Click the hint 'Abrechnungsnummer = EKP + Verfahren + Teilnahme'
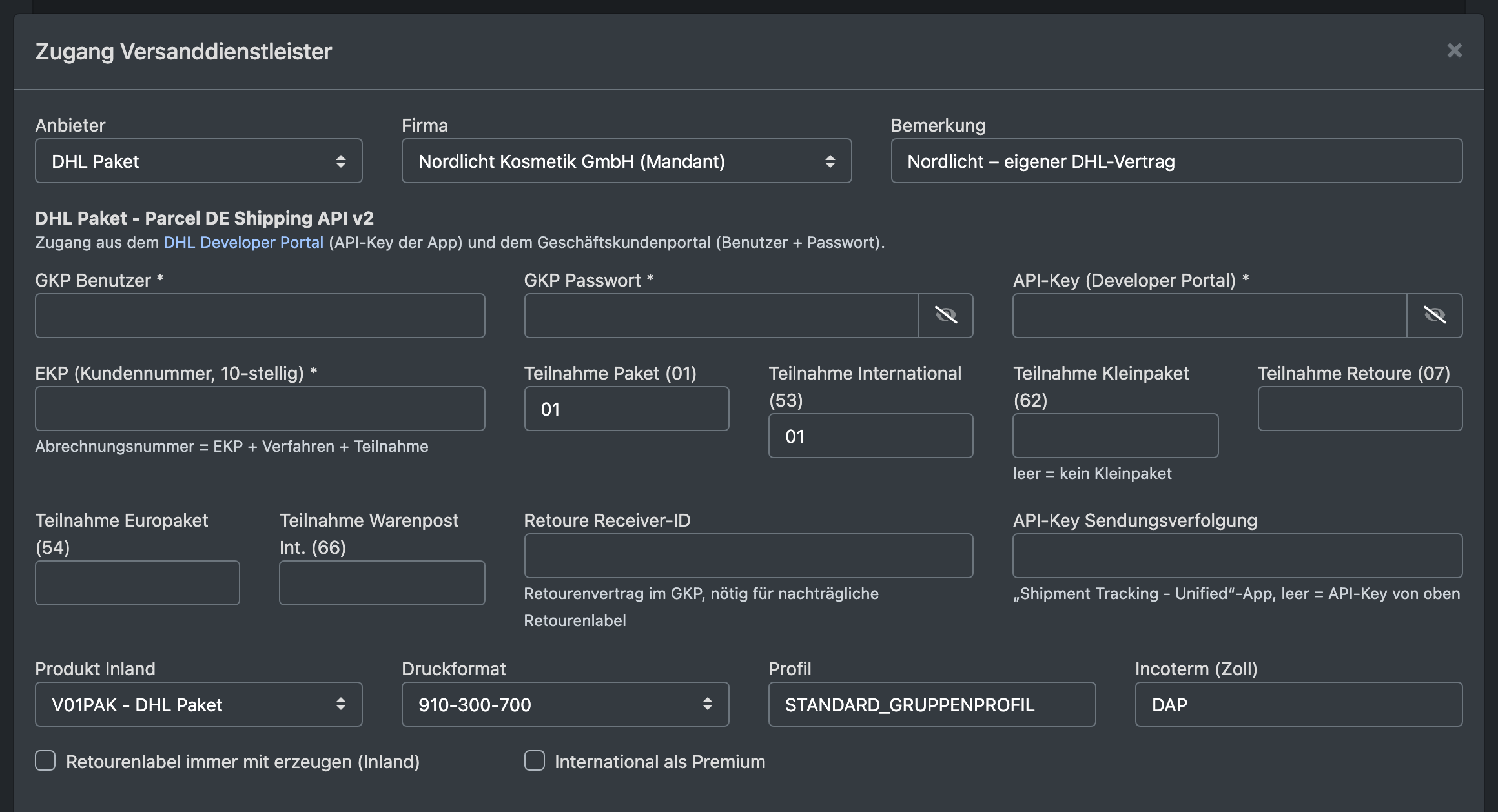The width and height of the screenshot is (1498, 812). pyautogui.click(x=232, y=446)
